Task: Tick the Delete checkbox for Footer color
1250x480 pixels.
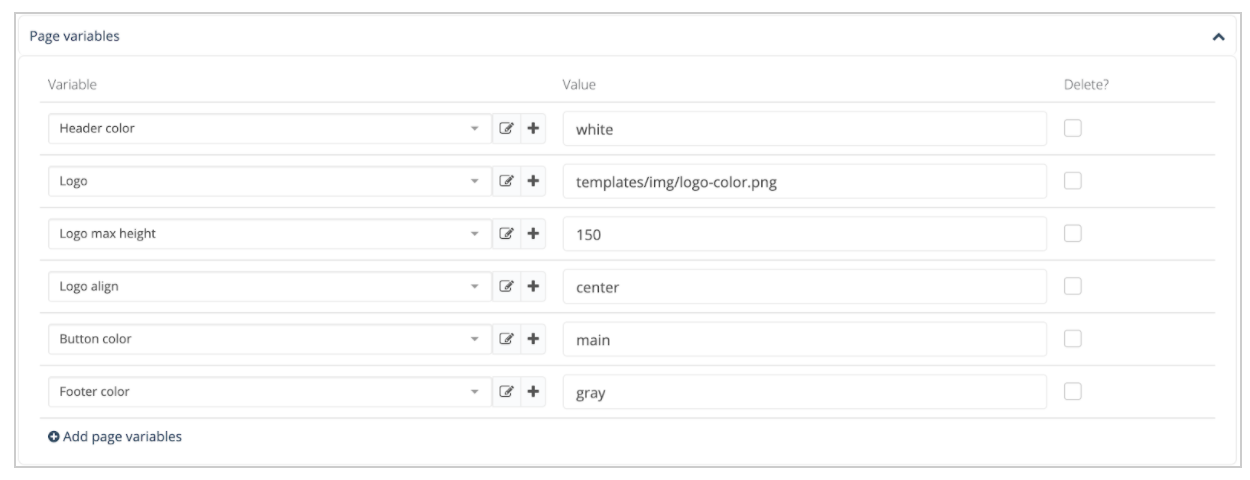Action: (x=1073, y=392)
